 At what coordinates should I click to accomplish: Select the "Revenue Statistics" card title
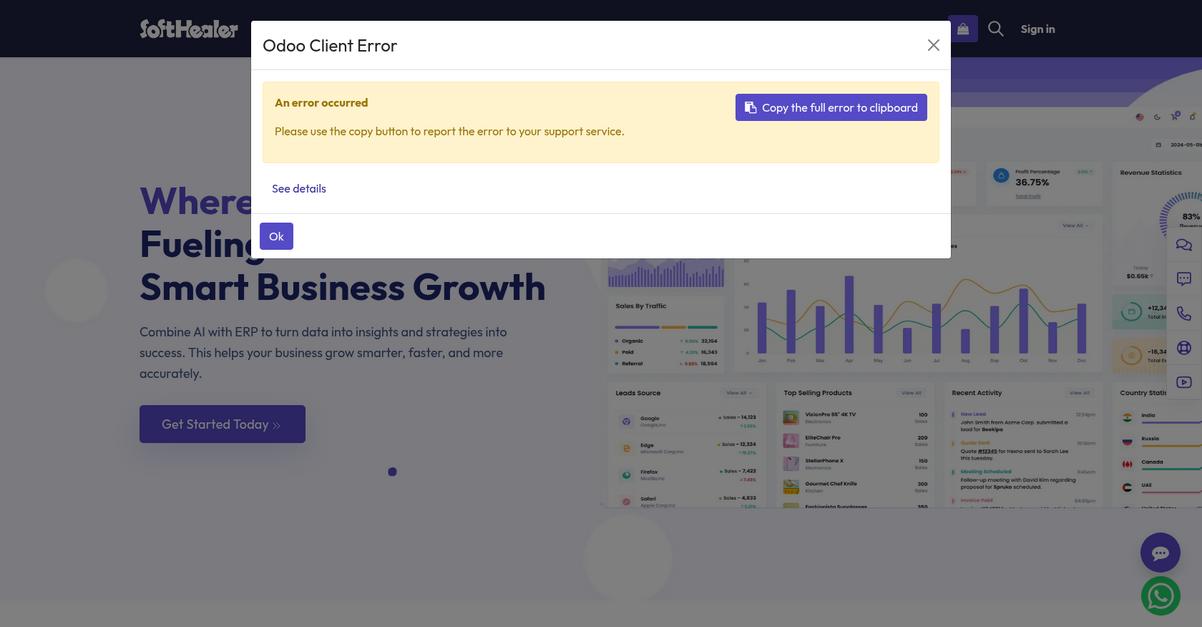tap(1150, 173)
